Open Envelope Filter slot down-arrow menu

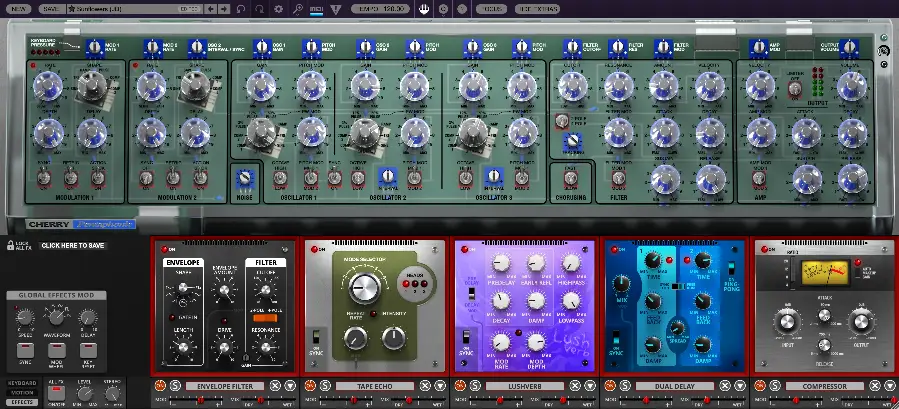[x=291, y=386]
